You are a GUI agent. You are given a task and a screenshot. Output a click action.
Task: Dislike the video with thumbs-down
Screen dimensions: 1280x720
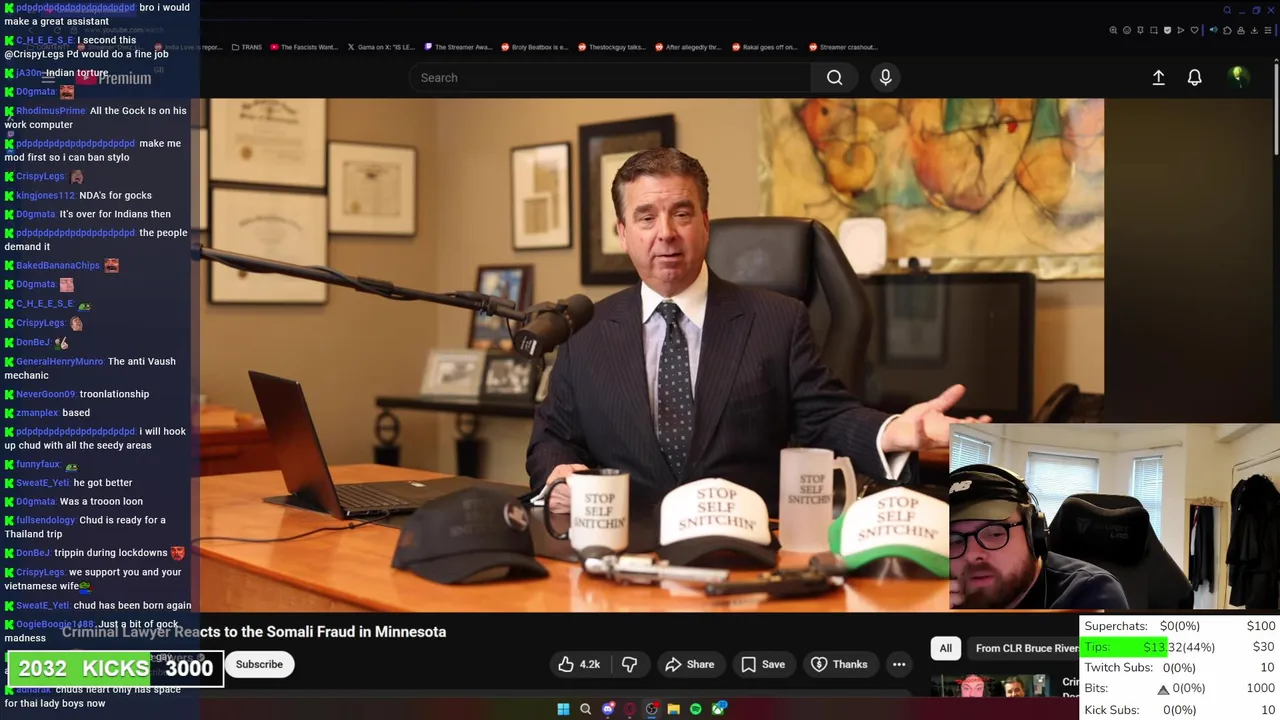click(629, 664)
